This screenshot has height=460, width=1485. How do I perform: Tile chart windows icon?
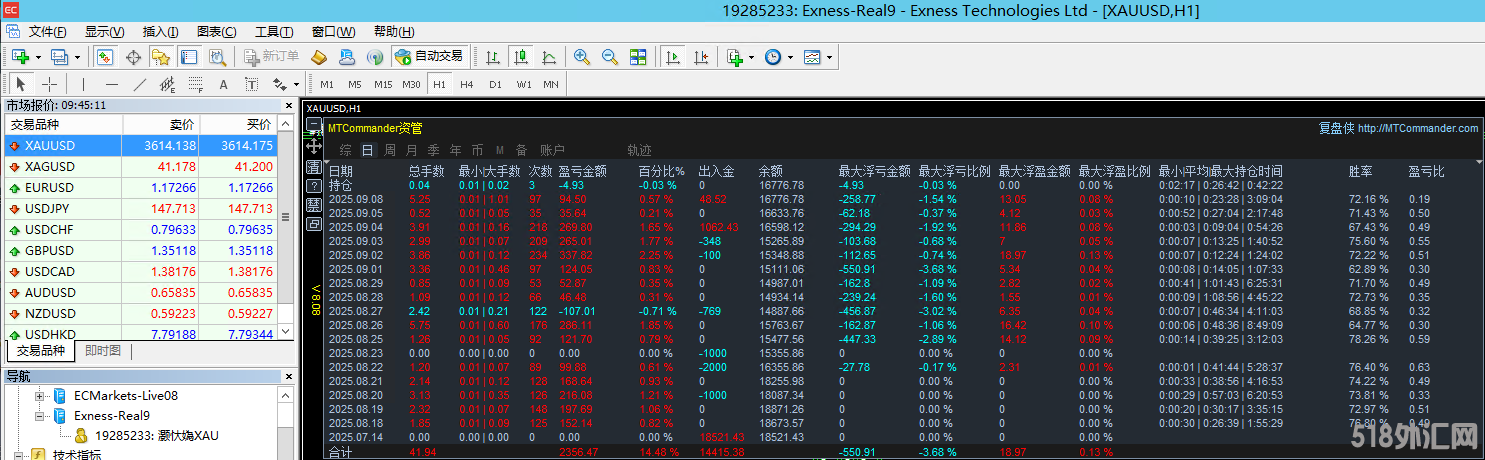[x=638, y=57]
